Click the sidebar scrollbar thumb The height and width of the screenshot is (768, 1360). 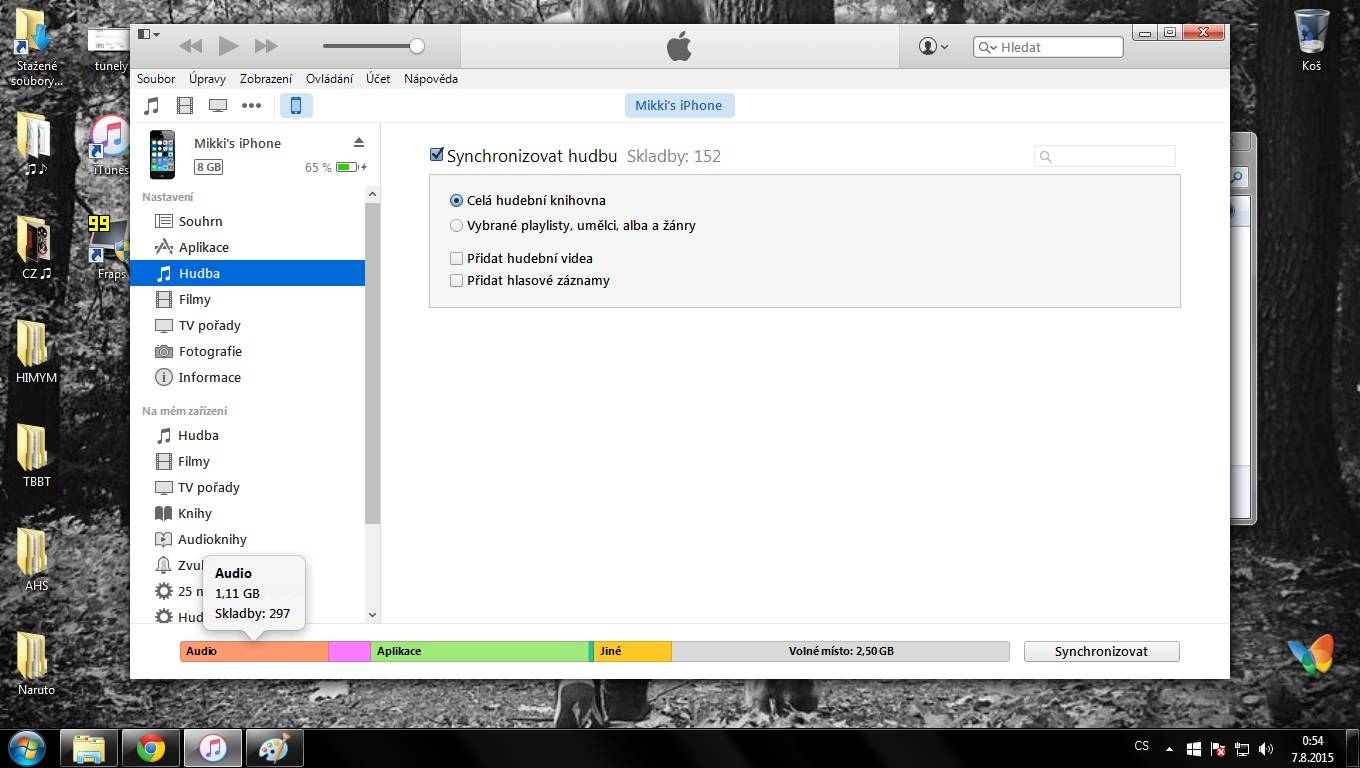372,363
